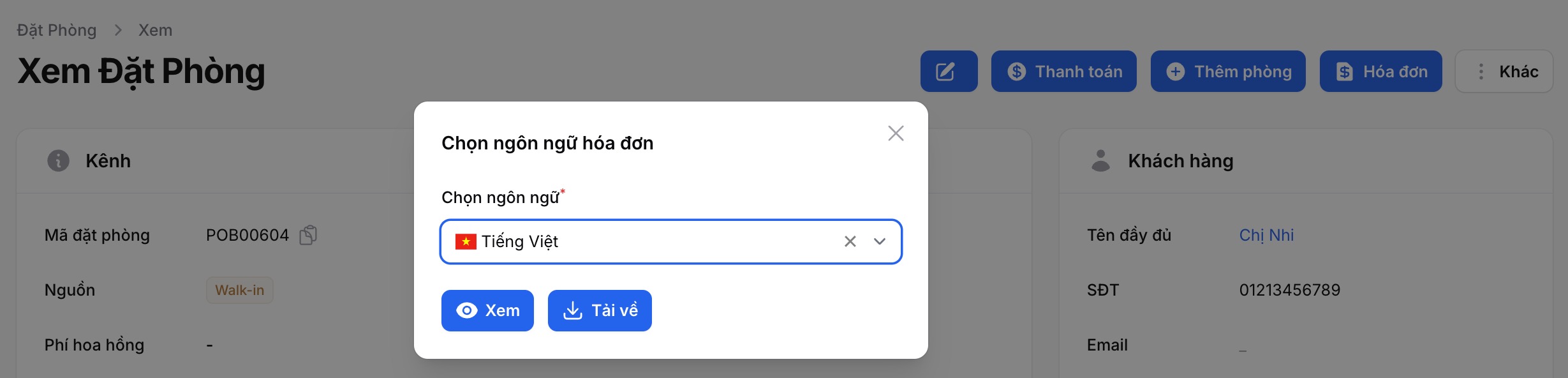This screenshot has height=378, width=1568.
Task: Close the invoice language dialog
Action: 896,133
